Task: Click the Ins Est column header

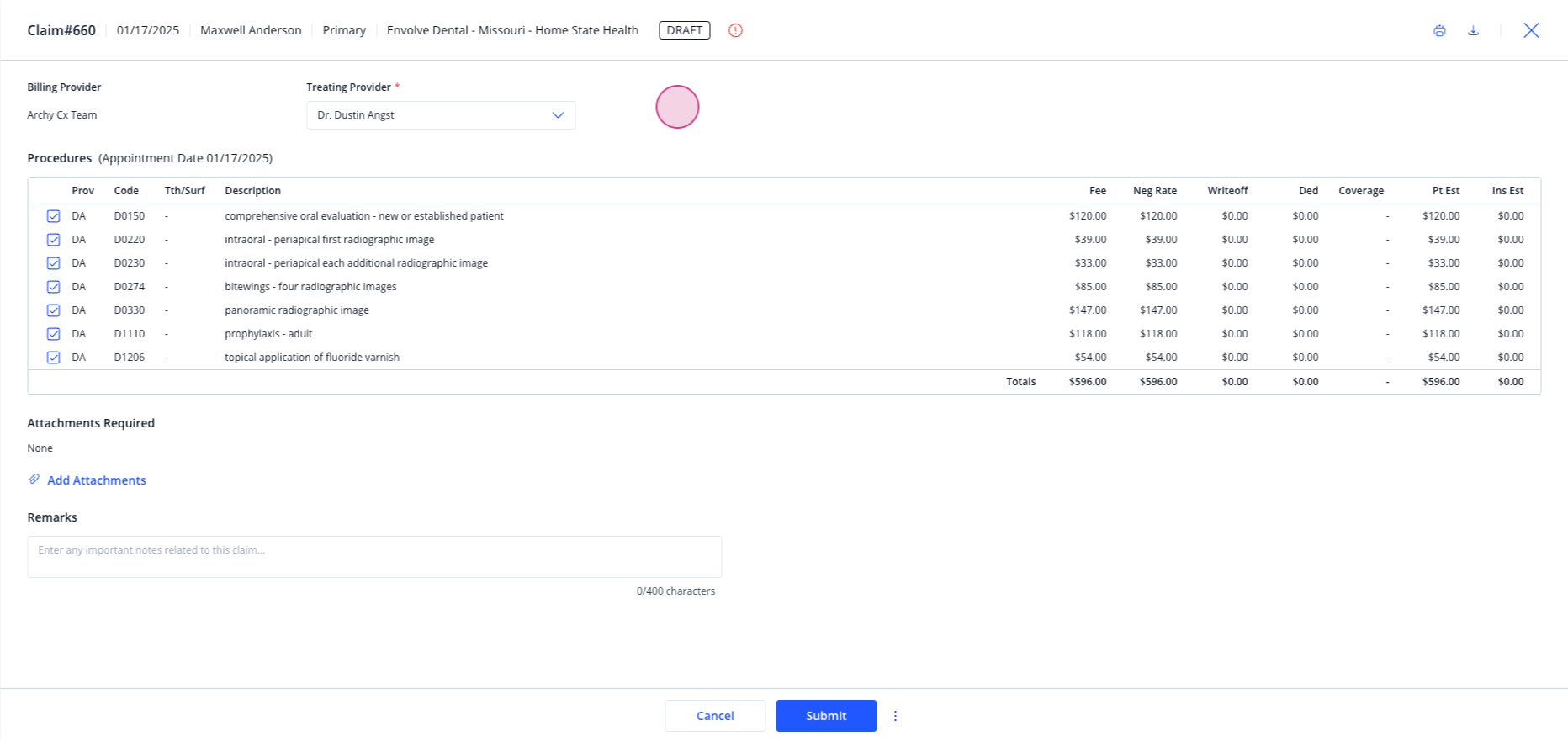Action: (x=1507, y=191)
